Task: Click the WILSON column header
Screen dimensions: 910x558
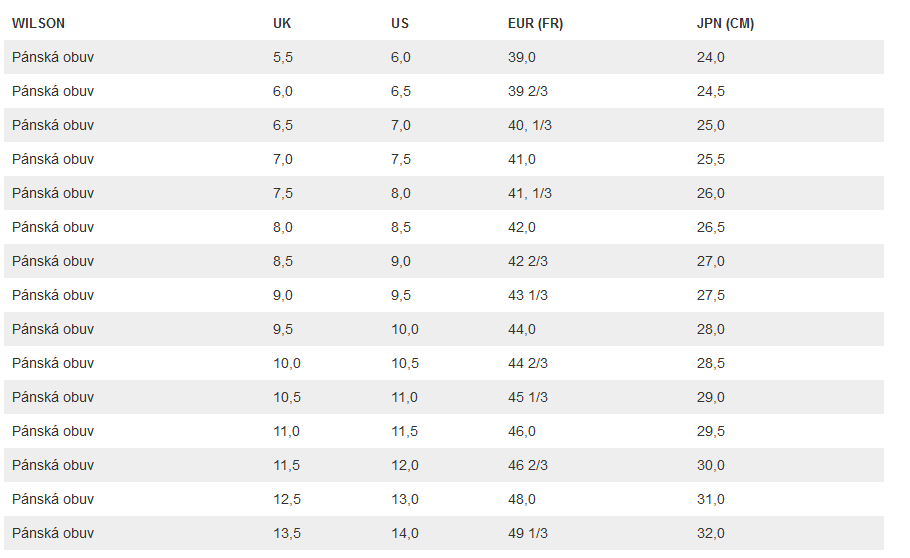Action: point(38,23)
